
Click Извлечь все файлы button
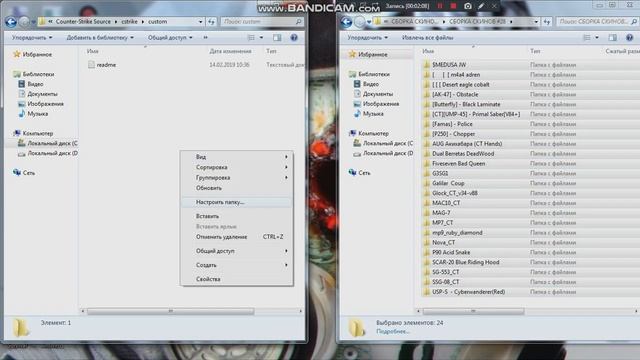pos(427,38)
